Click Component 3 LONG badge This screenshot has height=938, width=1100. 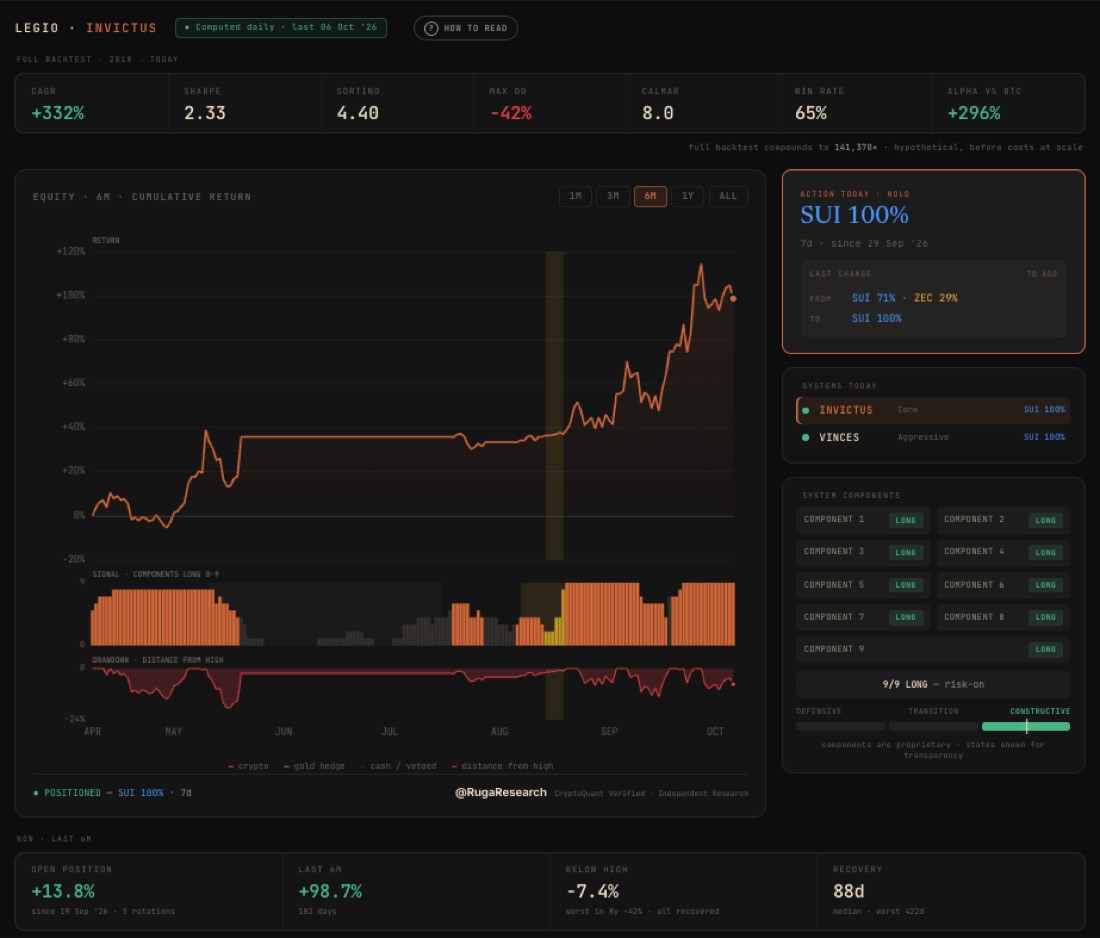(x=905, y=552)
